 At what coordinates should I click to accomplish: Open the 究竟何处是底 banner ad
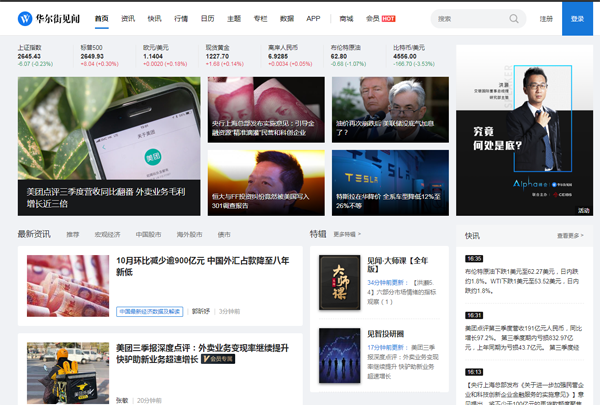click(524, 130)
